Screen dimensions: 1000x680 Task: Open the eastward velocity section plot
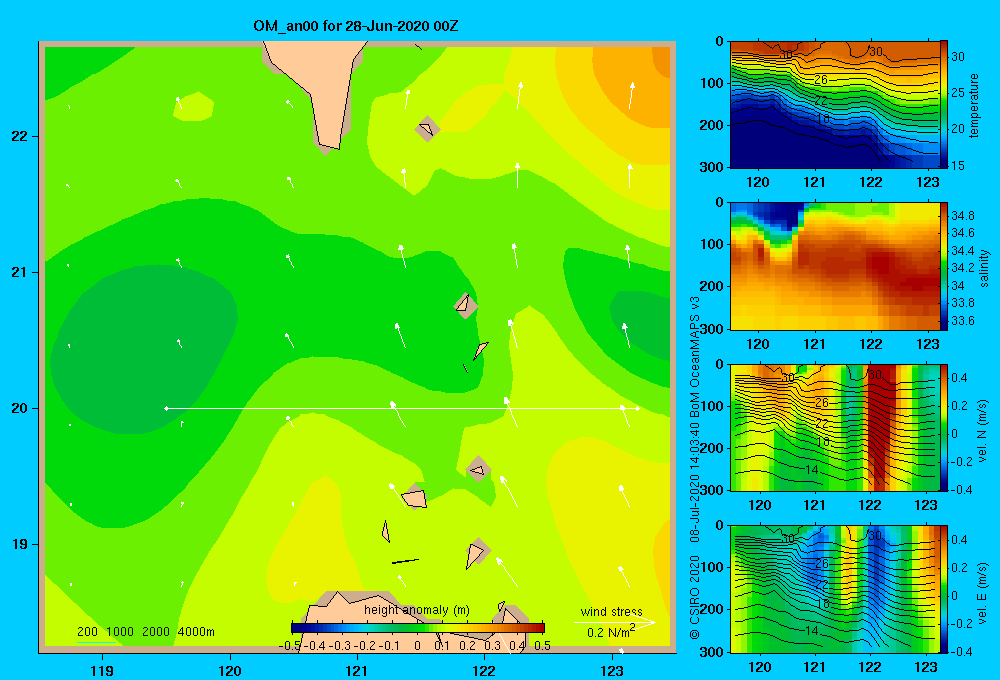tap(835, 589)
